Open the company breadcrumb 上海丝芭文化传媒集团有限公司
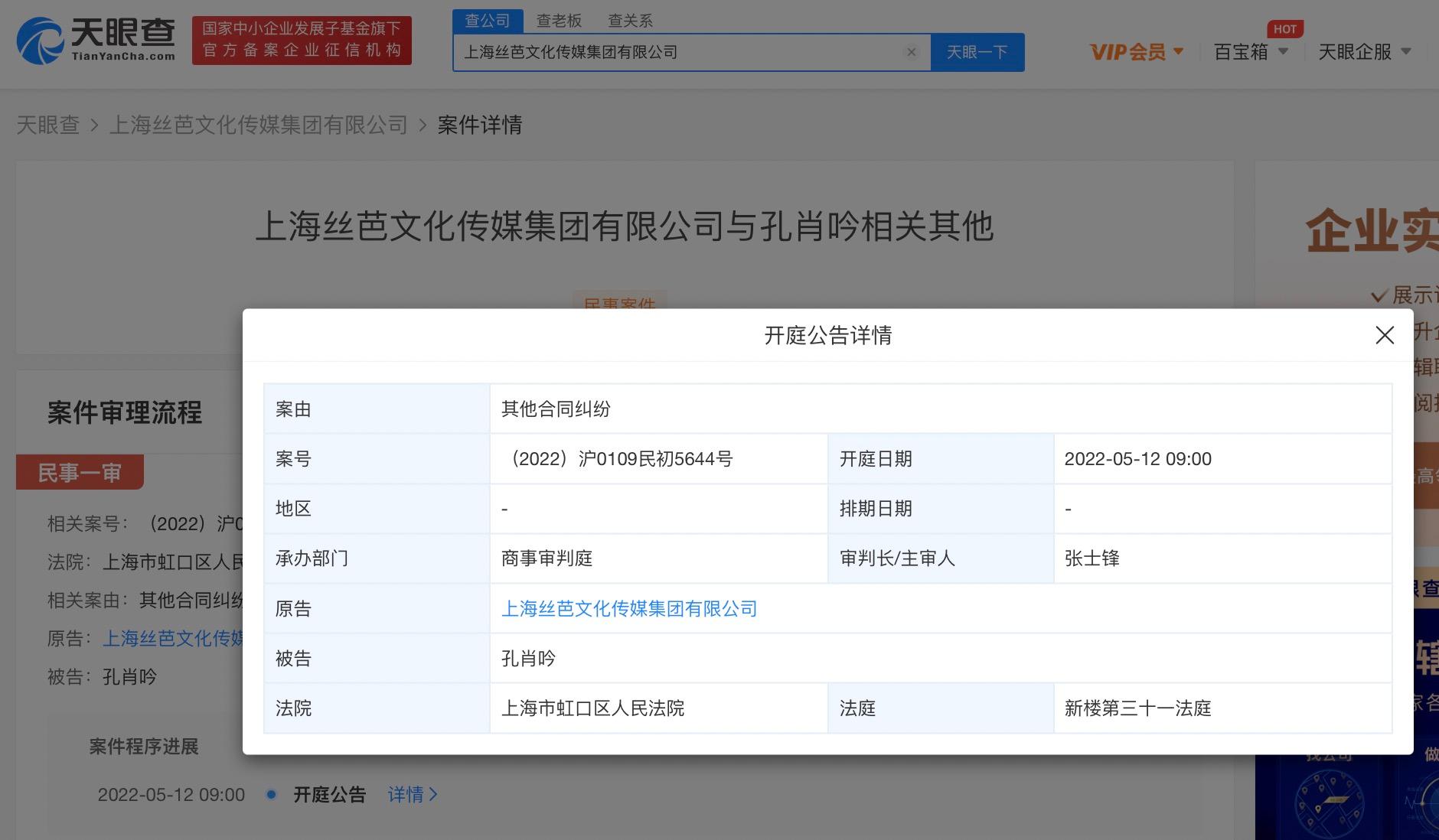The image size is (1439, 840). (x=259, y=125)
